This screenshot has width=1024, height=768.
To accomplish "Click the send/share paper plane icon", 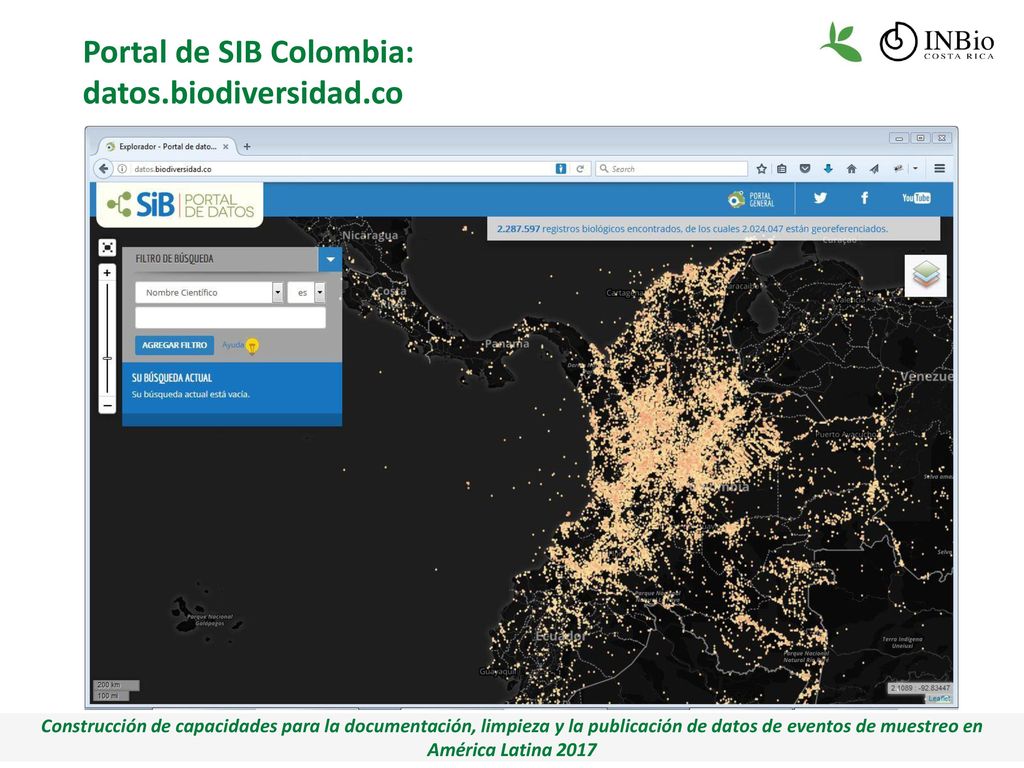I will coord(874,168).
